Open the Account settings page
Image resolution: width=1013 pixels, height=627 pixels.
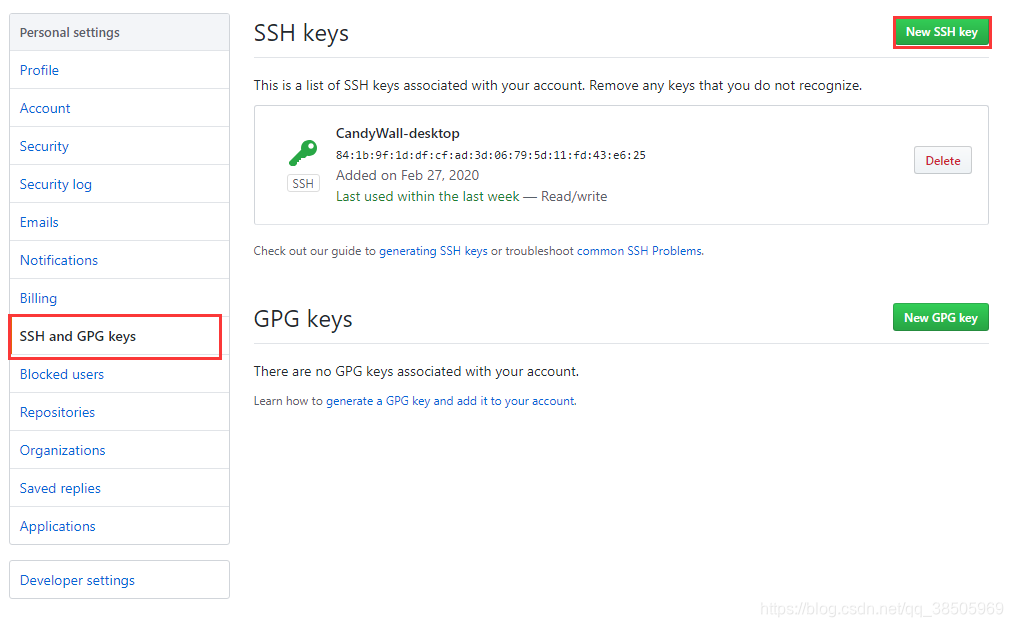[120, 108]
